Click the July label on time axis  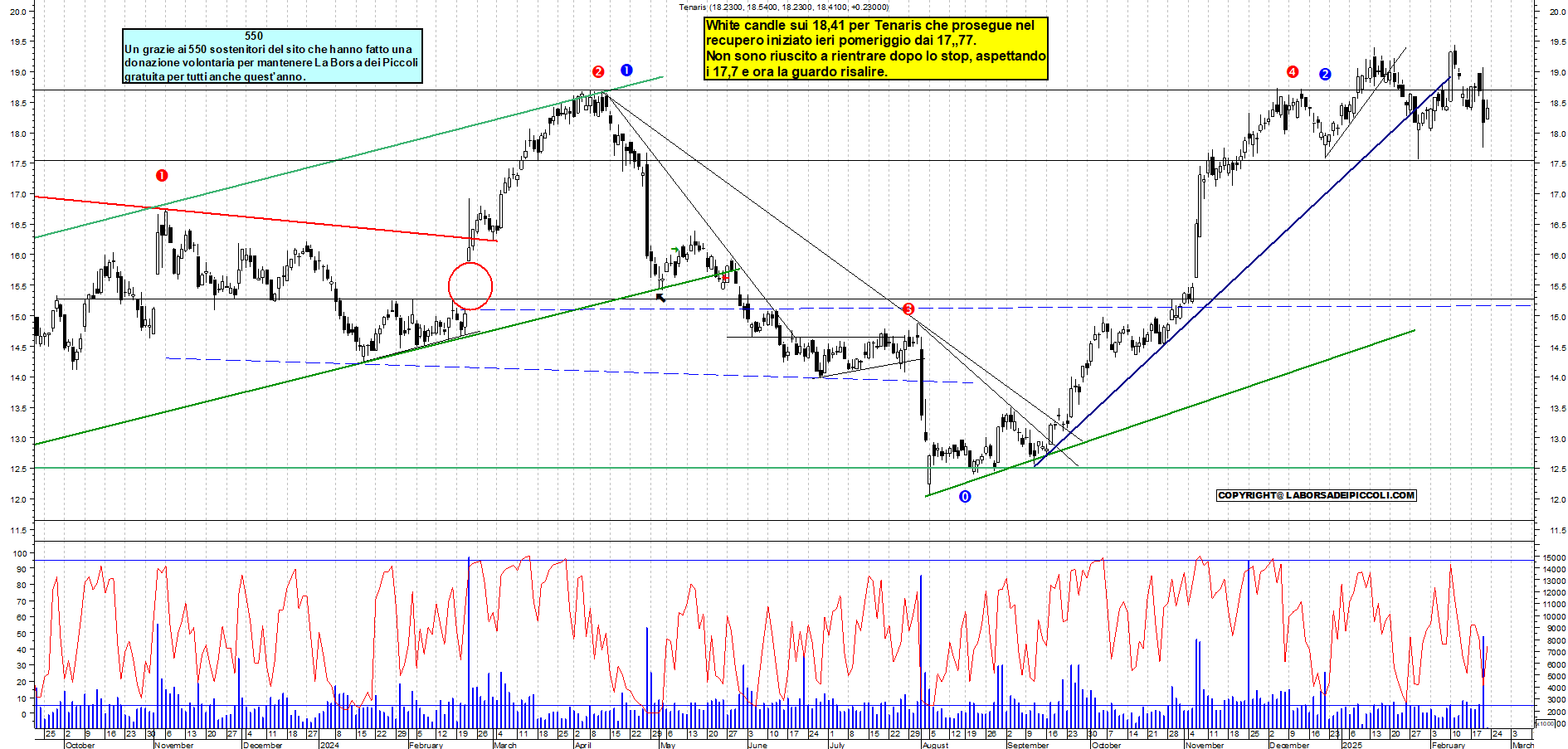[x=837, y=745]
